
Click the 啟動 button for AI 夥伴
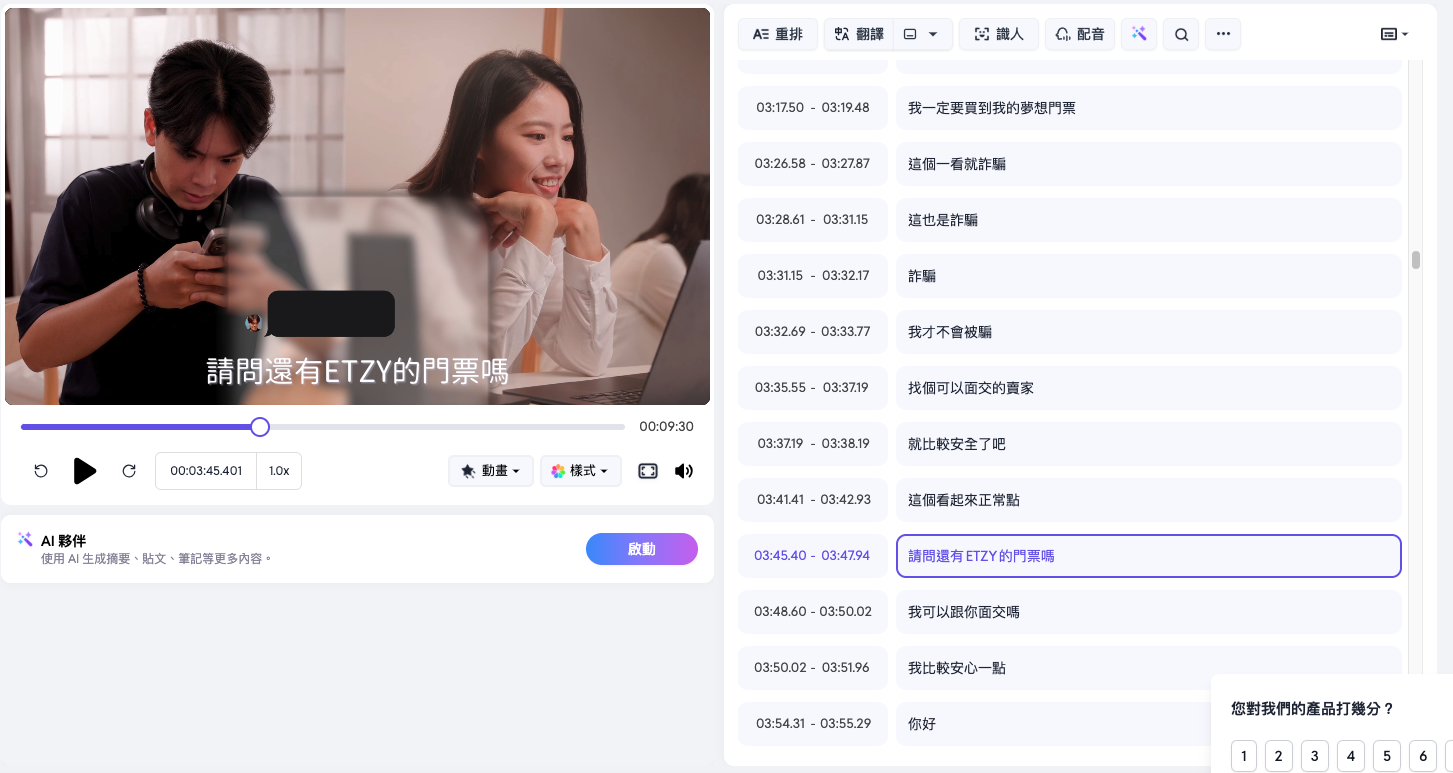pos(641,549)
